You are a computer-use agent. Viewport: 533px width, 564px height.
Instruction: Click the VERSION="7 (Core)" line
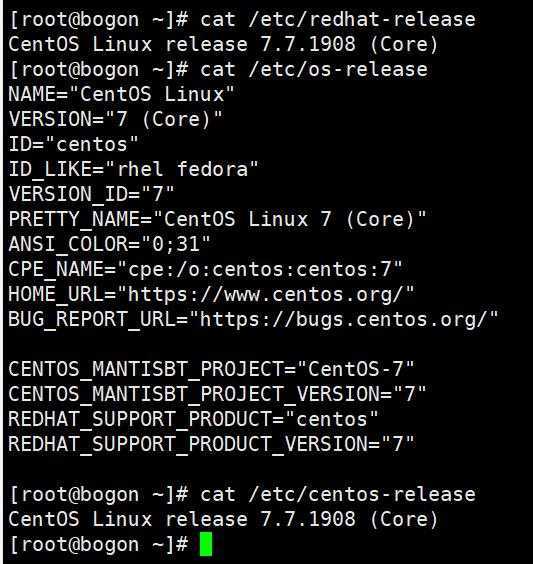115,119
